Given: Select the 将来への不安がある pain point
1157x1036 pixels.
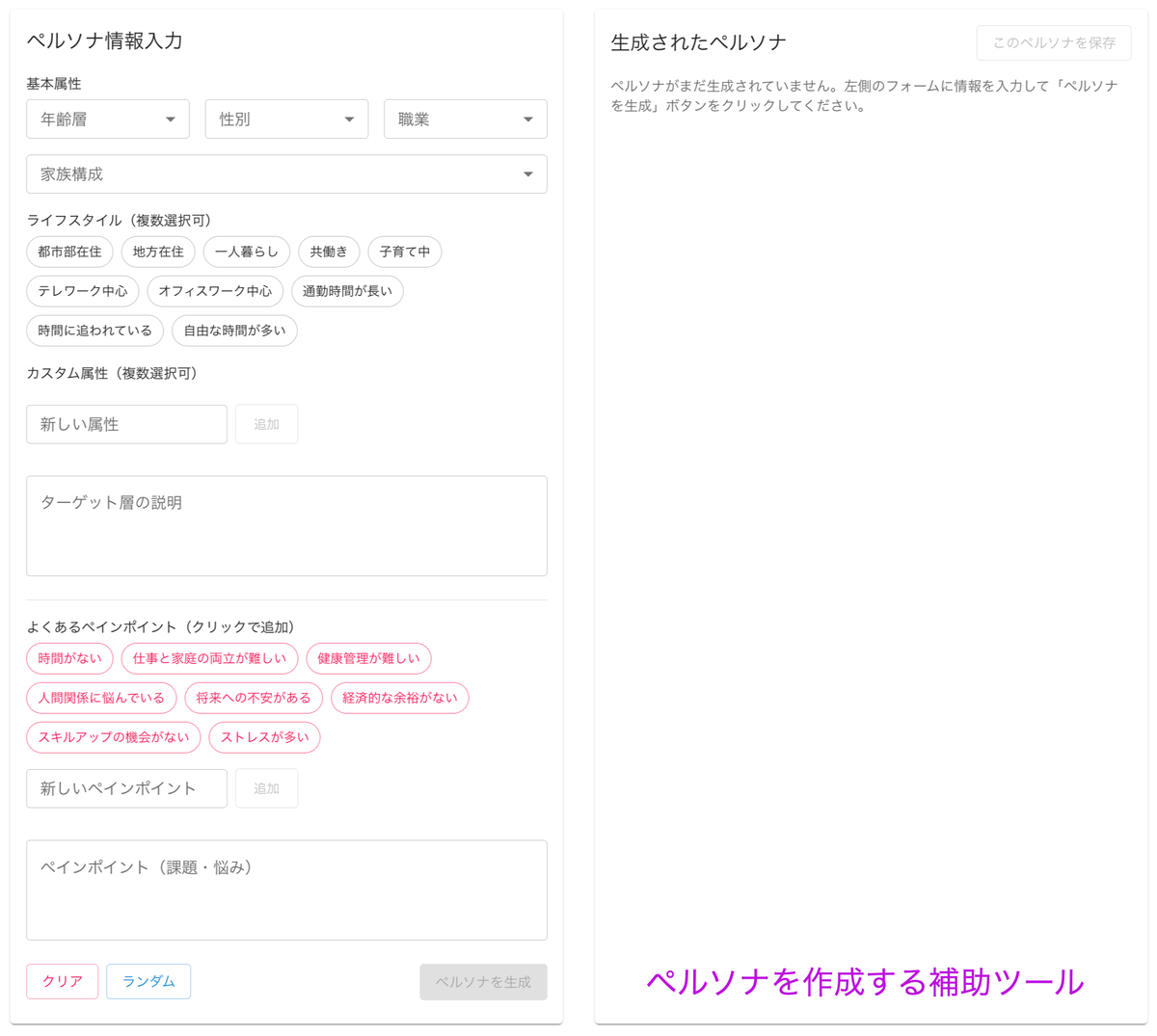Looking at the screenshot, I should tap(254, 698).
